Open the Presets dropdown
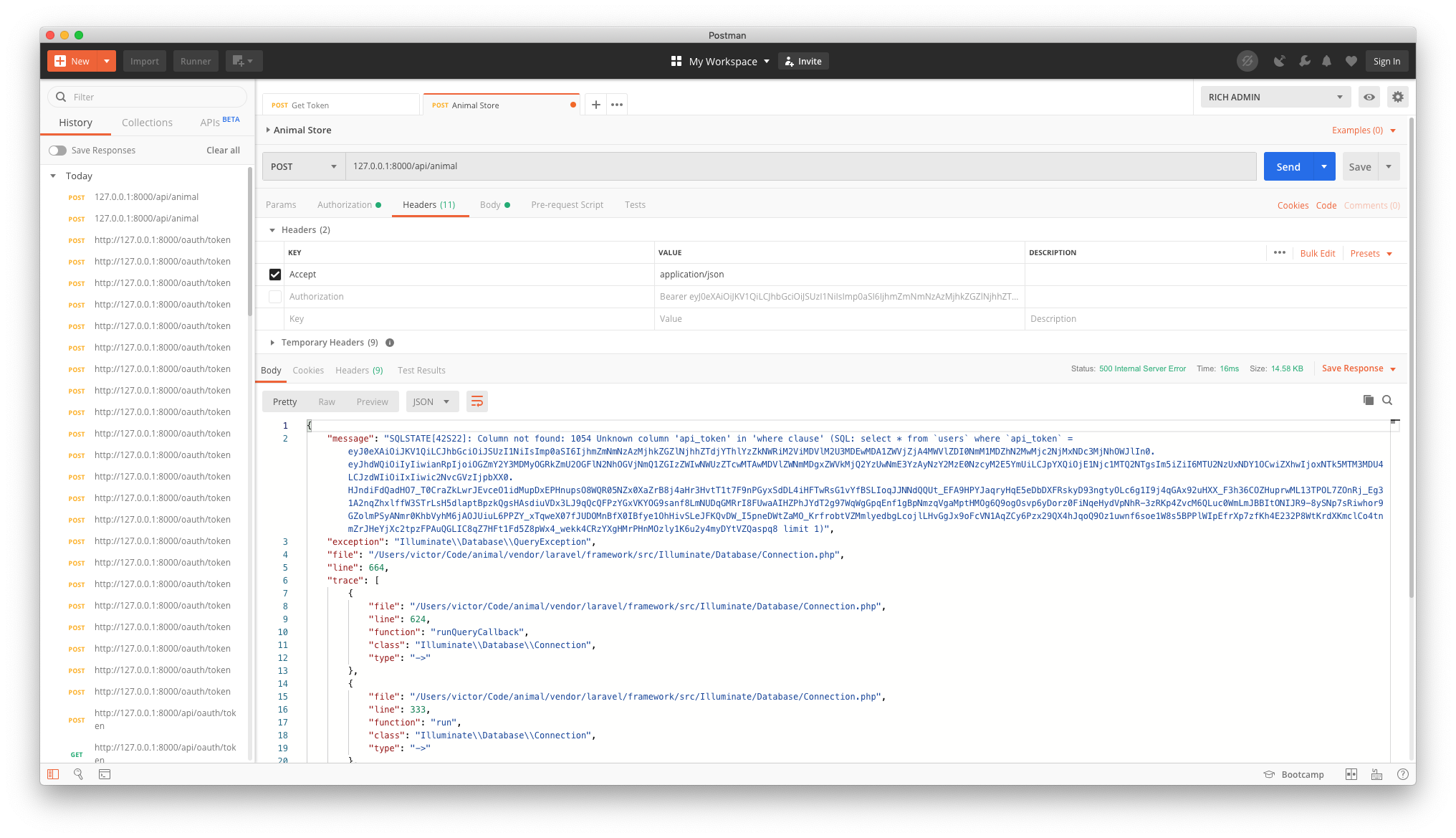Viewport: 1456px width, 838px height. coord(1371,254)
